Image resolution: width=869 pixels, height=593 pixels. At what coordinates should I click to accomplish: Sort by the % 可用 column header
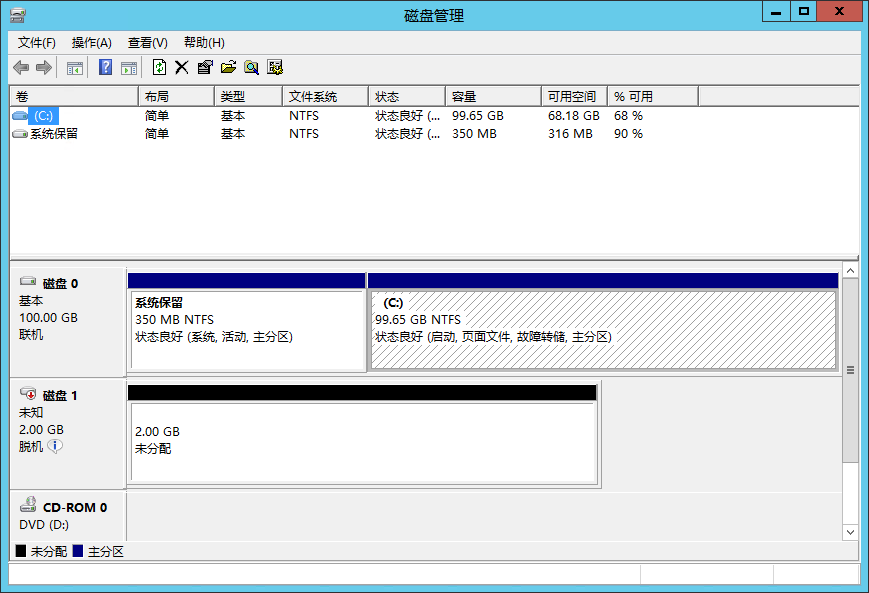[x=653, y=96]
